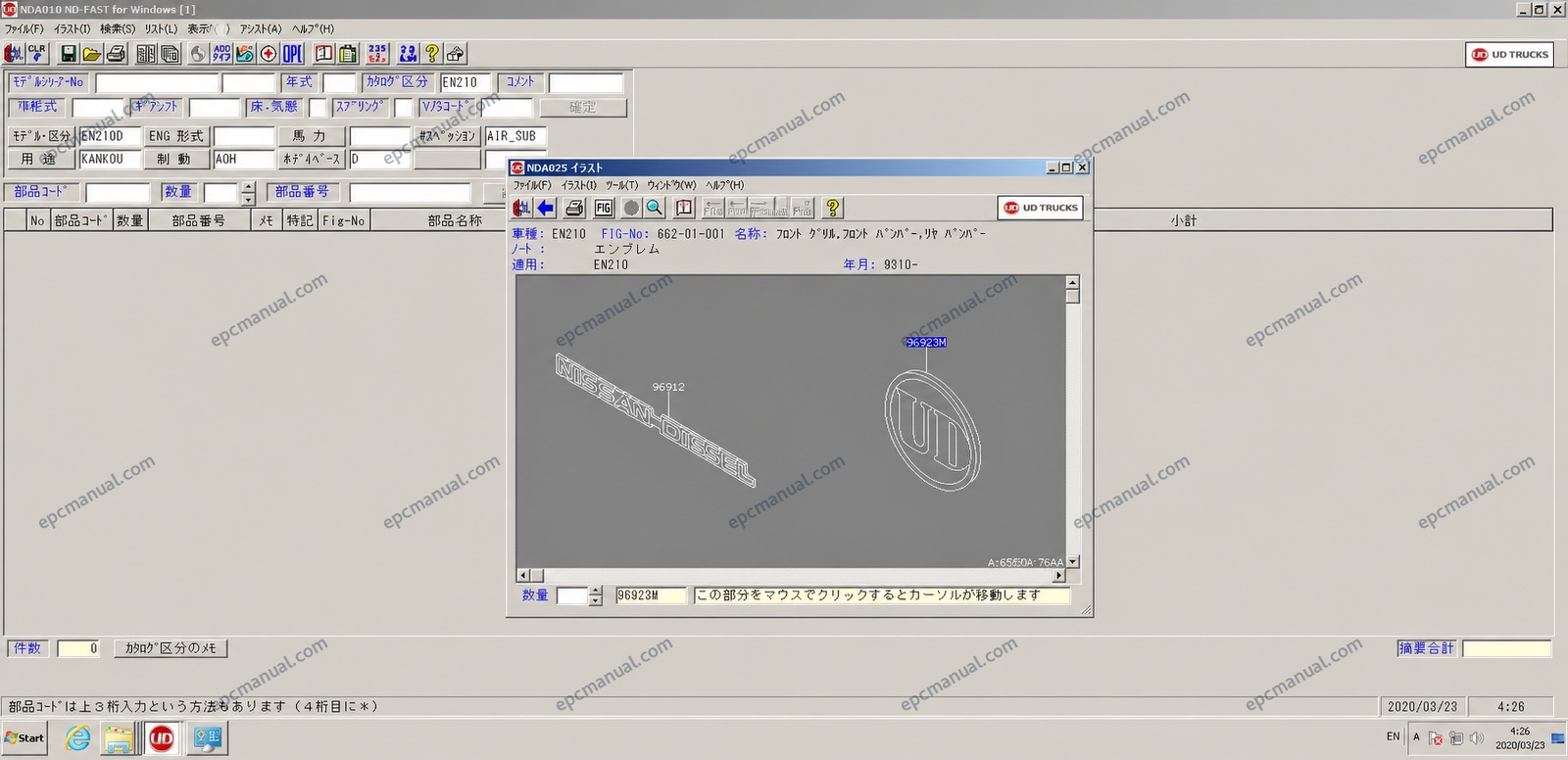Open the ウィンドウ(W) menu in illustration window
The width and height of the screenshot is (1568, 760).
pyautogui.click(x=671, y=185)
